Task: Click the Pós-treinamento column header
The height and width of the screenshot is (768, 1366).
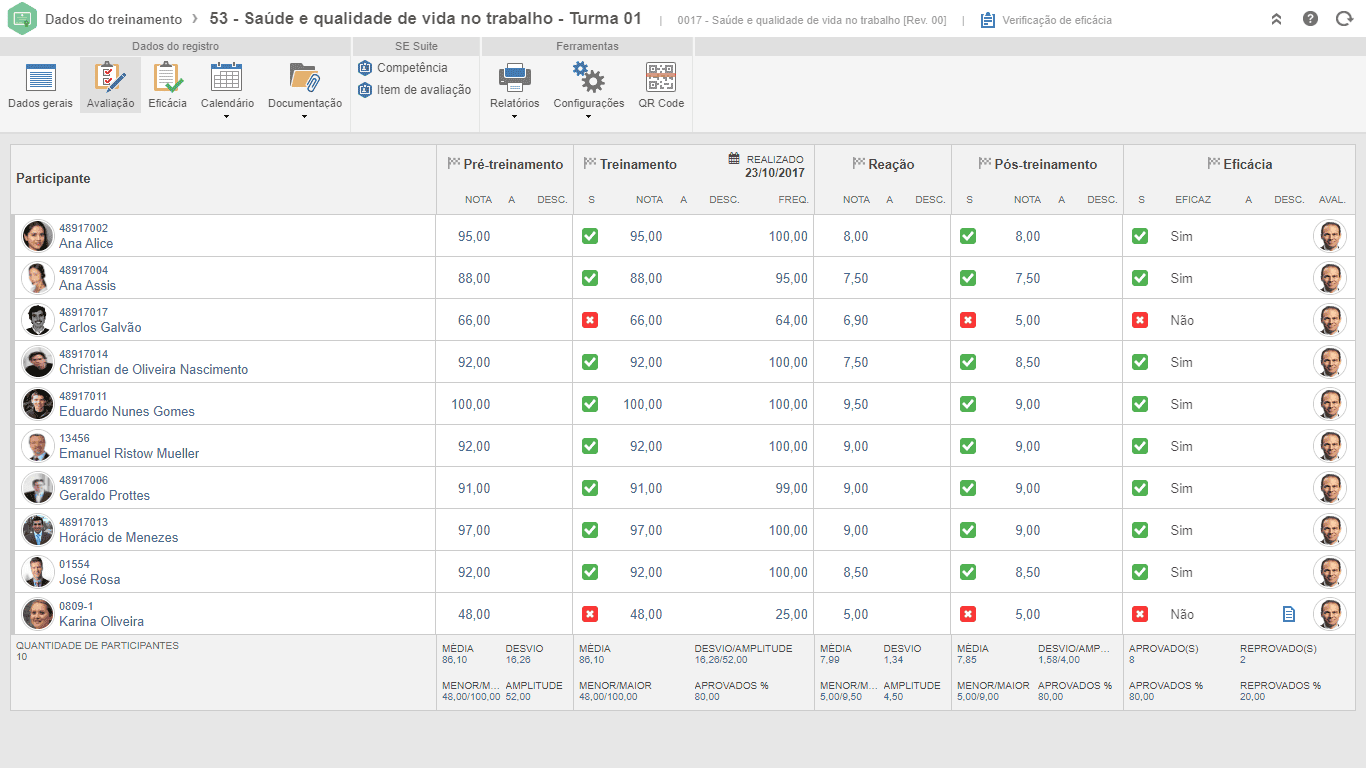Action: [1046, 164]
